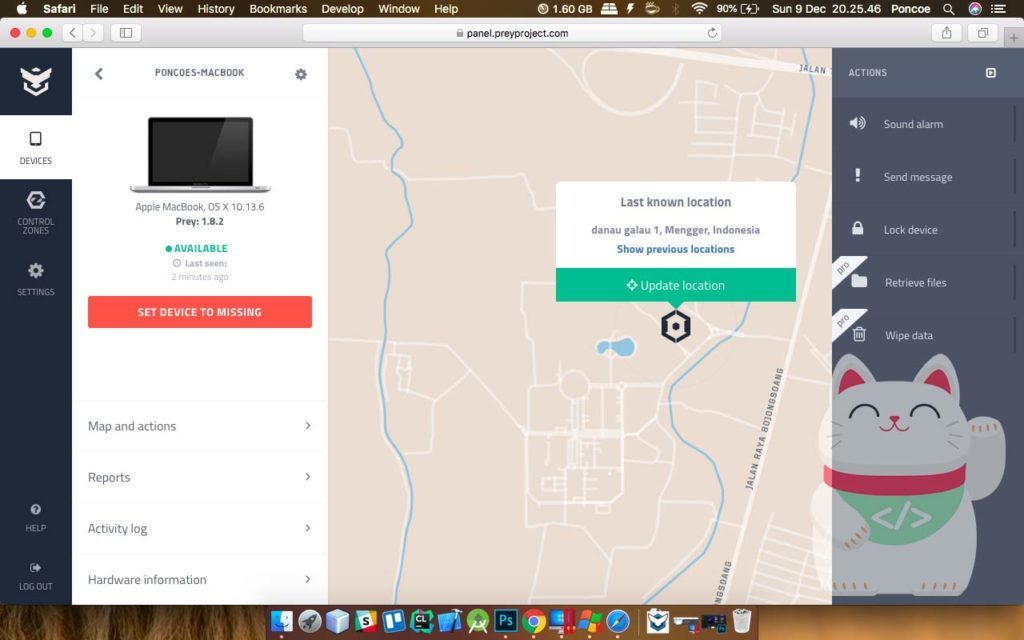Launch Google Chrome from the Dock
The height and width of the screenshot is (640, 1024).
(534, 620)
